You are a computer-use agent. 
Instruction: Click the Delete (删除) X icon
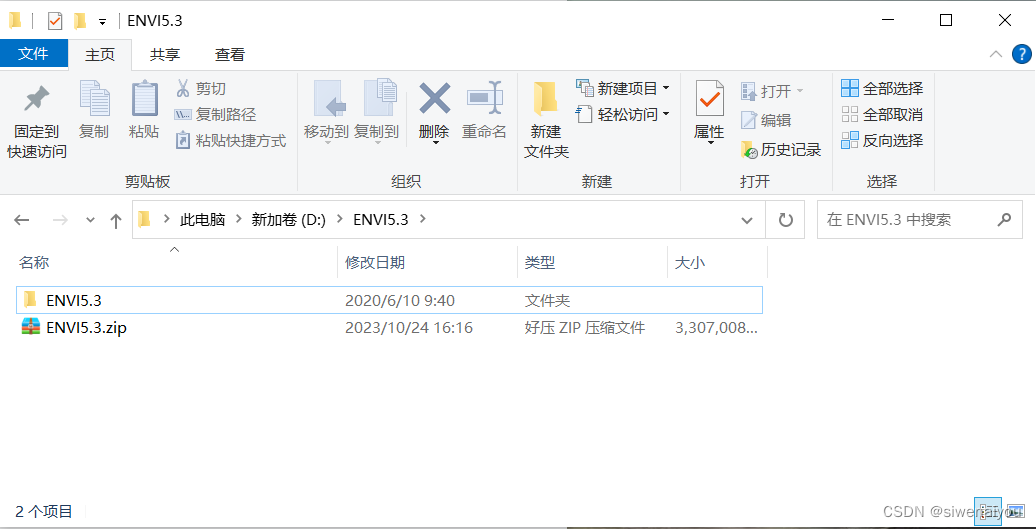[x=434, y=98]
